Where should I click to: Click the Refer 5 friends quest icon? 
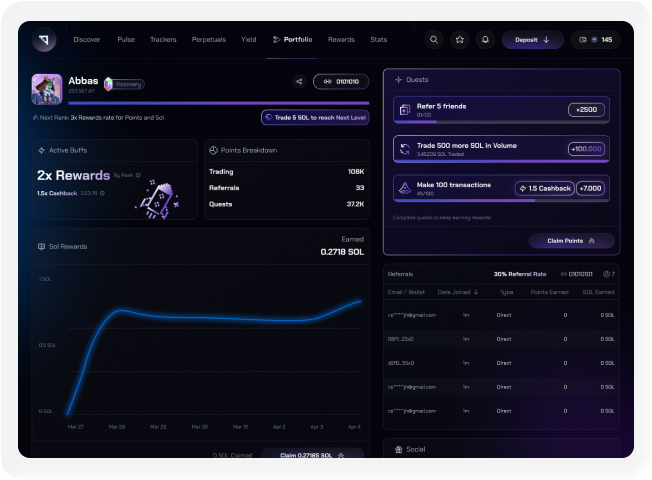[x=405, y=110]
